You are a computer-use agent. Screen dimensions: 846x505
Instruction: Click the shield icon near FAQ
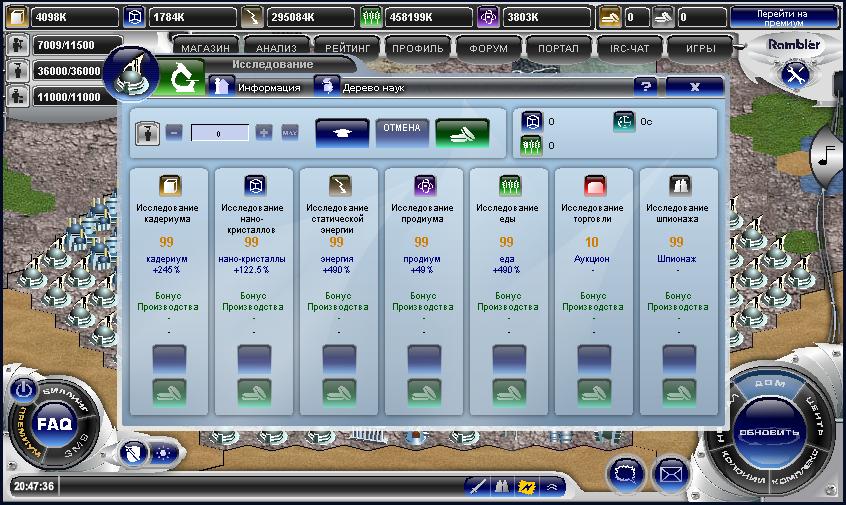pos(134,453)
